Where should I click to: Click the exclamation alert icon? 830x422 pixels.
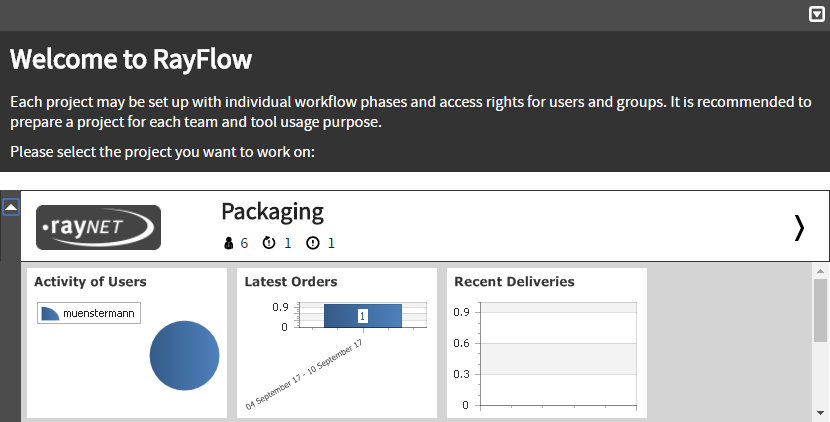312,243
